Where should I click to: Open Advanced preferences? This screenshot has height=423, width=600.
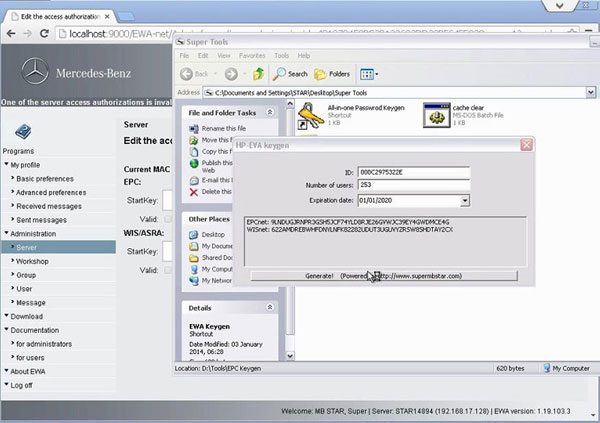[51, 192]
